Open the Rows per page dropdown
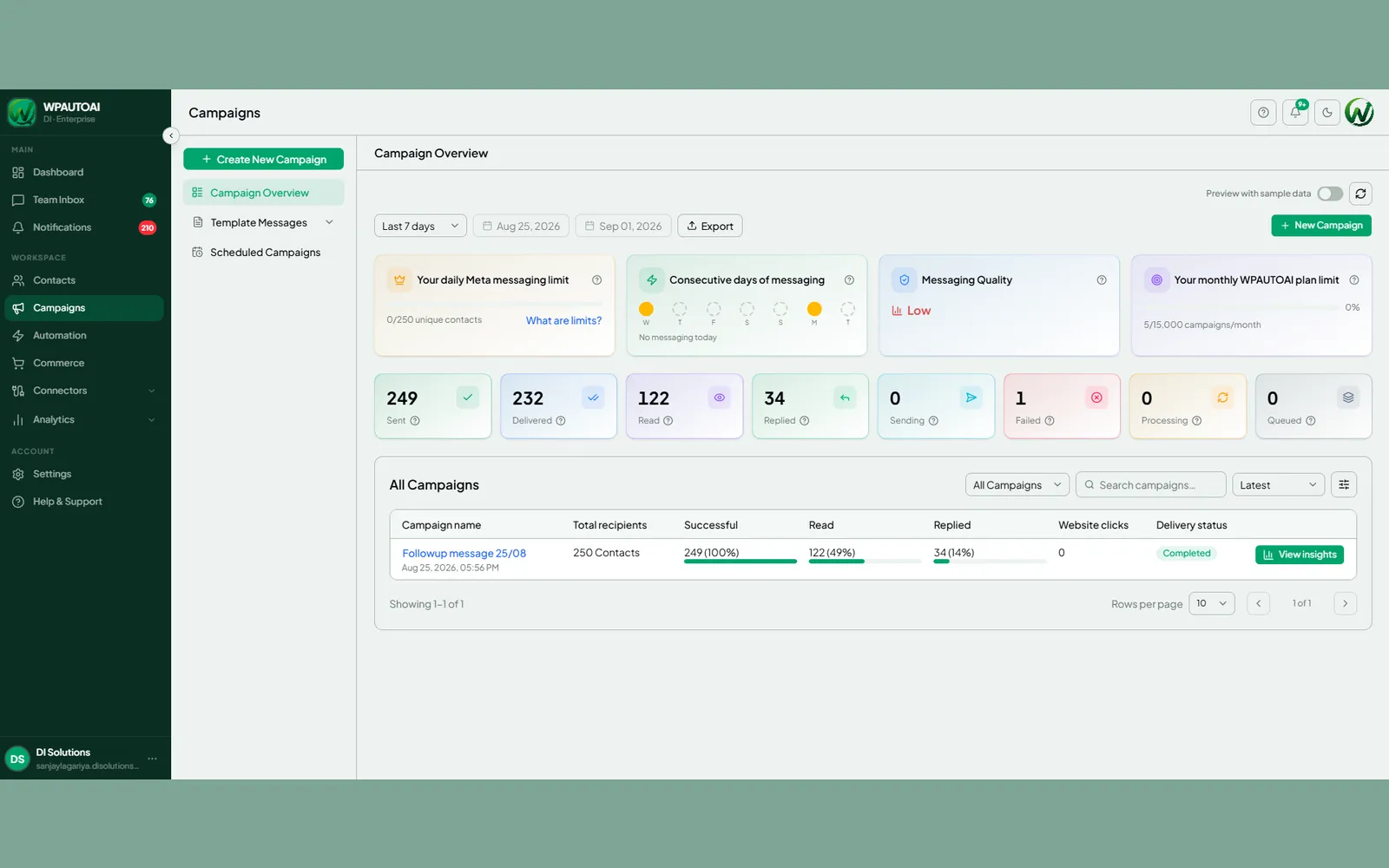Screen dimensions: 1389x868 coord(1211,603)
